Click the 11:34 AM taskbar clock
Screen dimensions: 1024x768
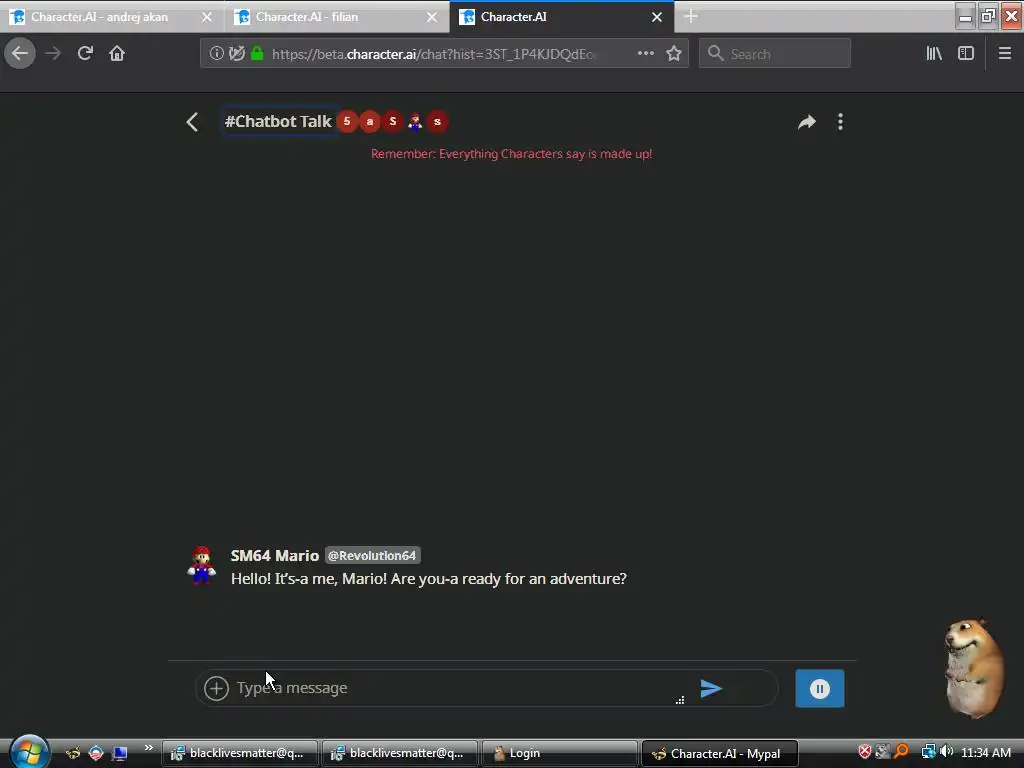click(x=986, y=753)
